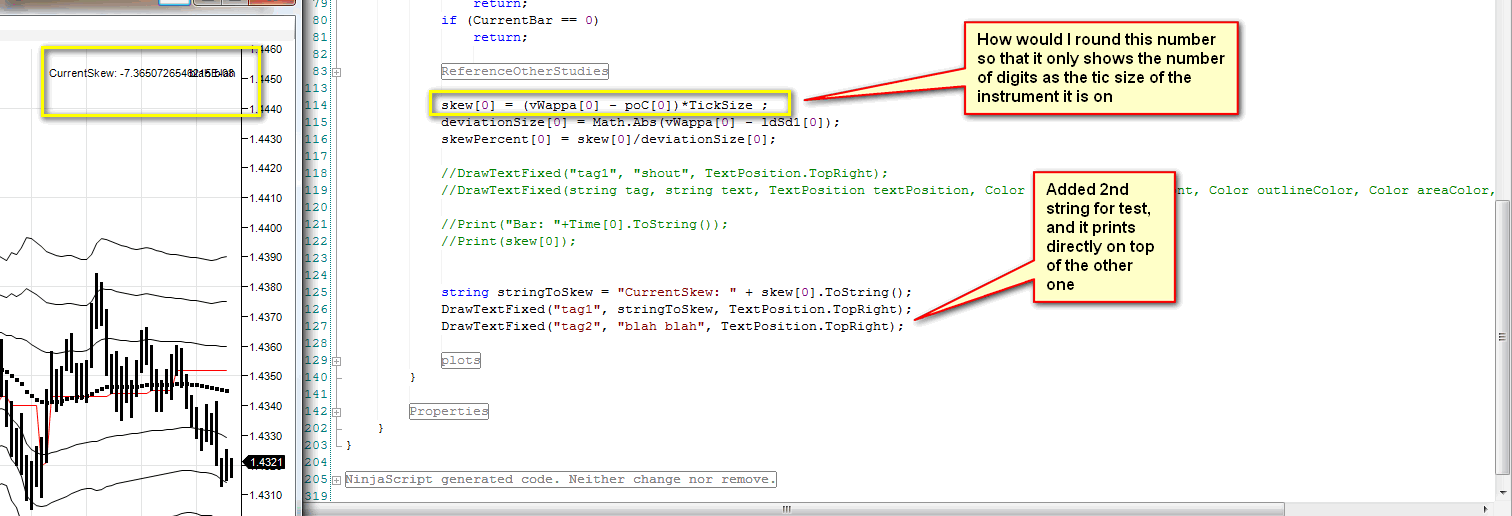Image resolution: width=1512 pixels, height=516 pixels.
Task: Click the vertical scrollbar thumb of the code editor
Action: 1504,335
